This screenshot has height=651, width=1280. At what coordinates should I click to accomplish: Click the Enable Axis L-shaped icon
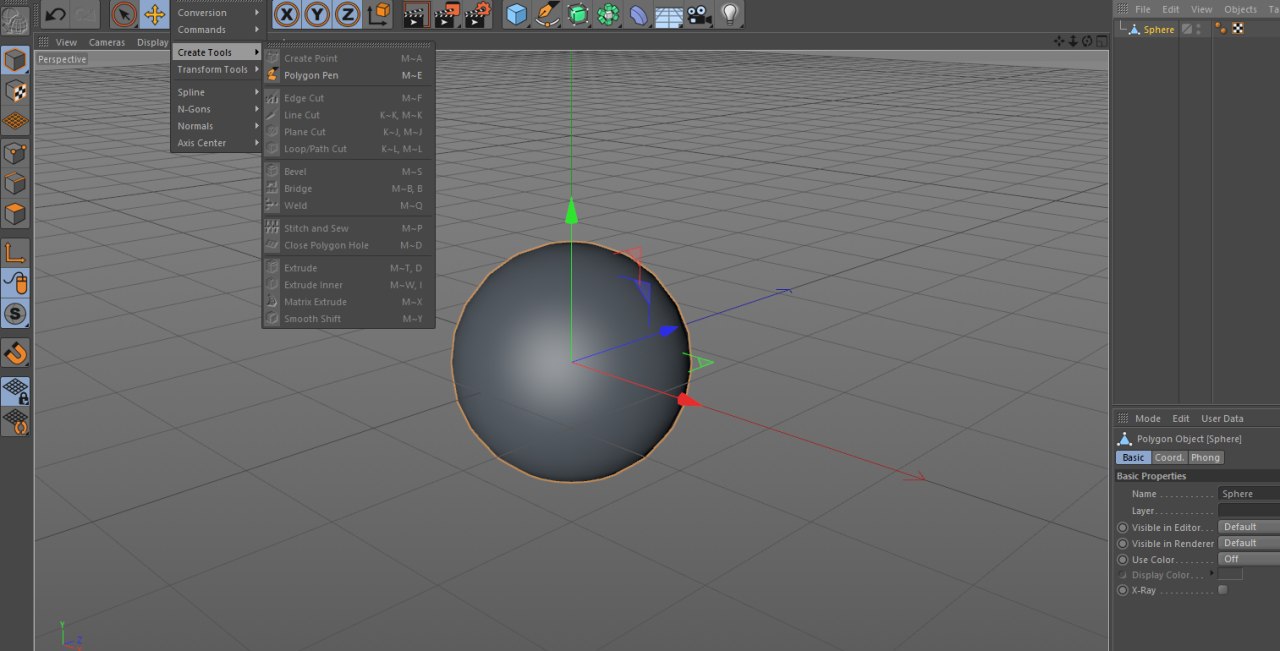(x=15, y=253)
